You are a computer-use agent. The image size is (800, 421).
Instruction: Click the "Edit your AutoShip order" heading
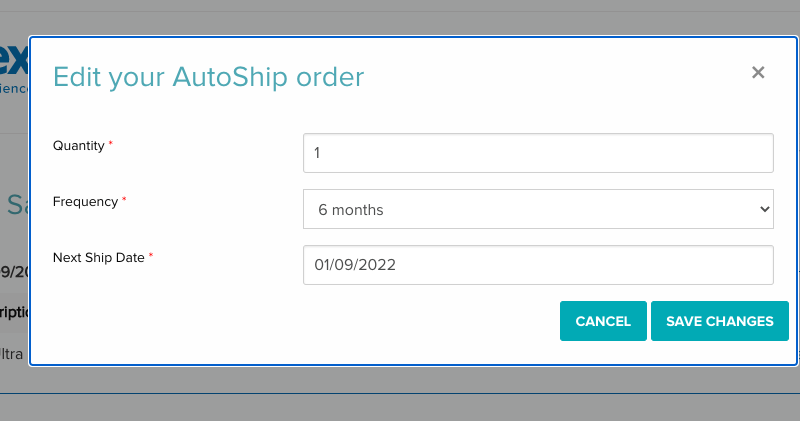[208, 76]
